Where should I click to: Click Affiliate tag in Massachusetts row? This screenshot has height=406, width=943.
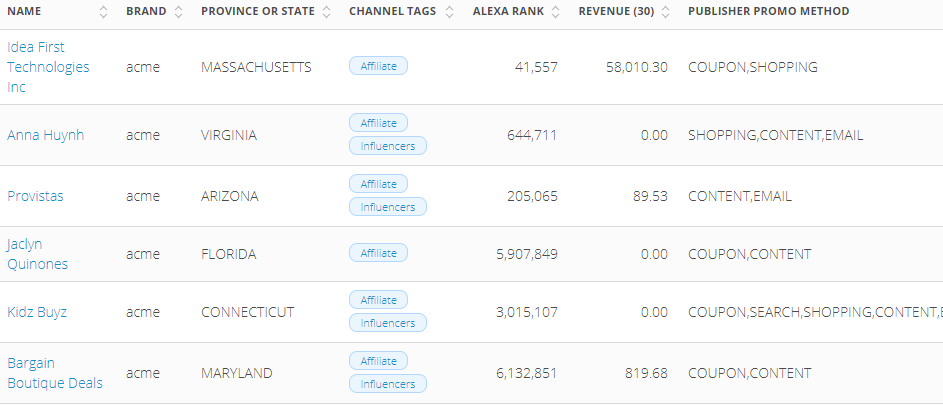[x=378, y=66]
